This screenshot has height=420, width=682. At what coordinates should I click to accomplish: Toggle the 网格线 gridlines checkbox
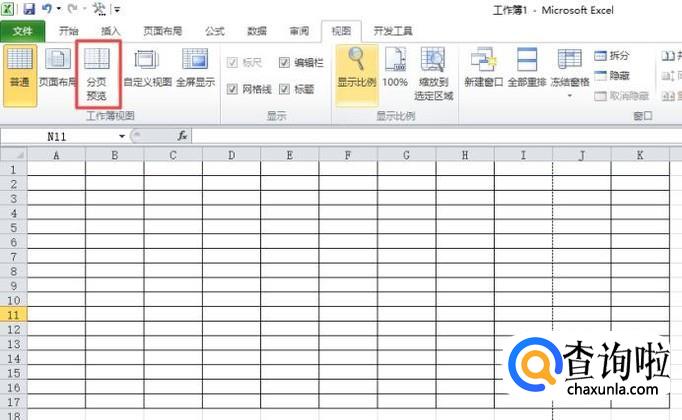point(233,89)
